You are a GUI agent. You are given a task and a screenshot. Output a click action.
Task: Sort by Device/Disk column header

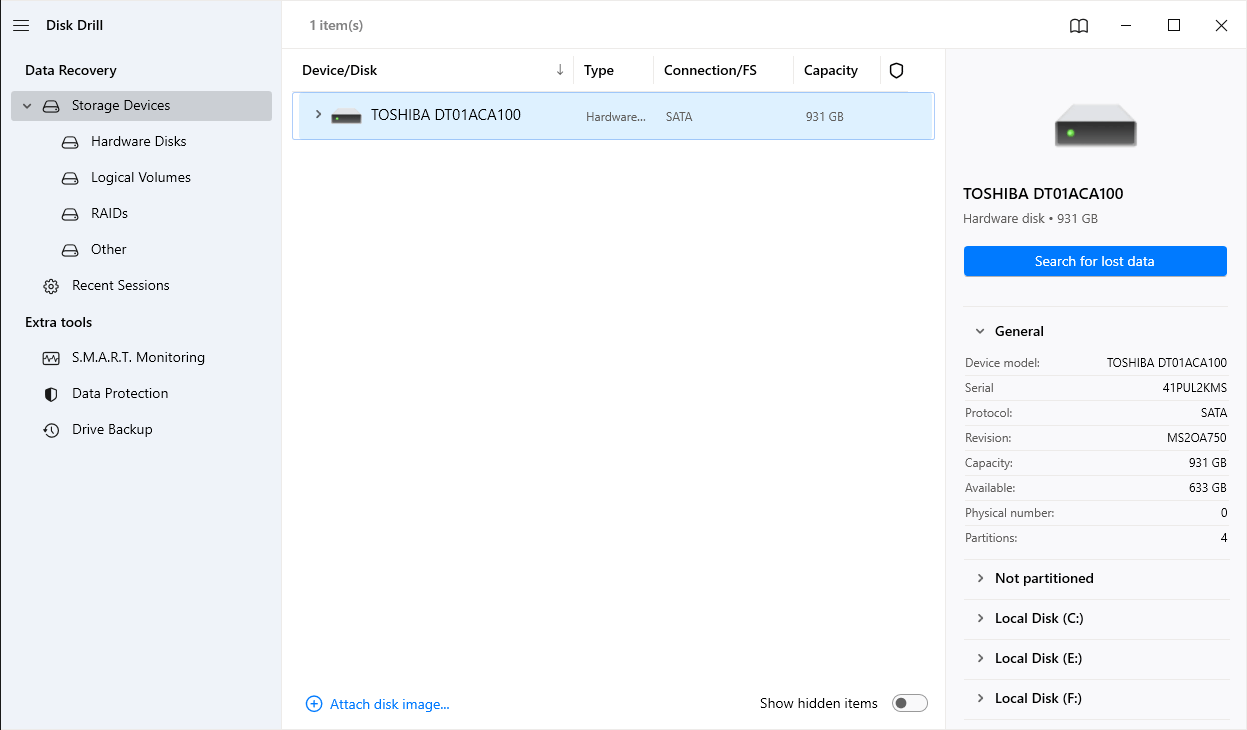340,70
